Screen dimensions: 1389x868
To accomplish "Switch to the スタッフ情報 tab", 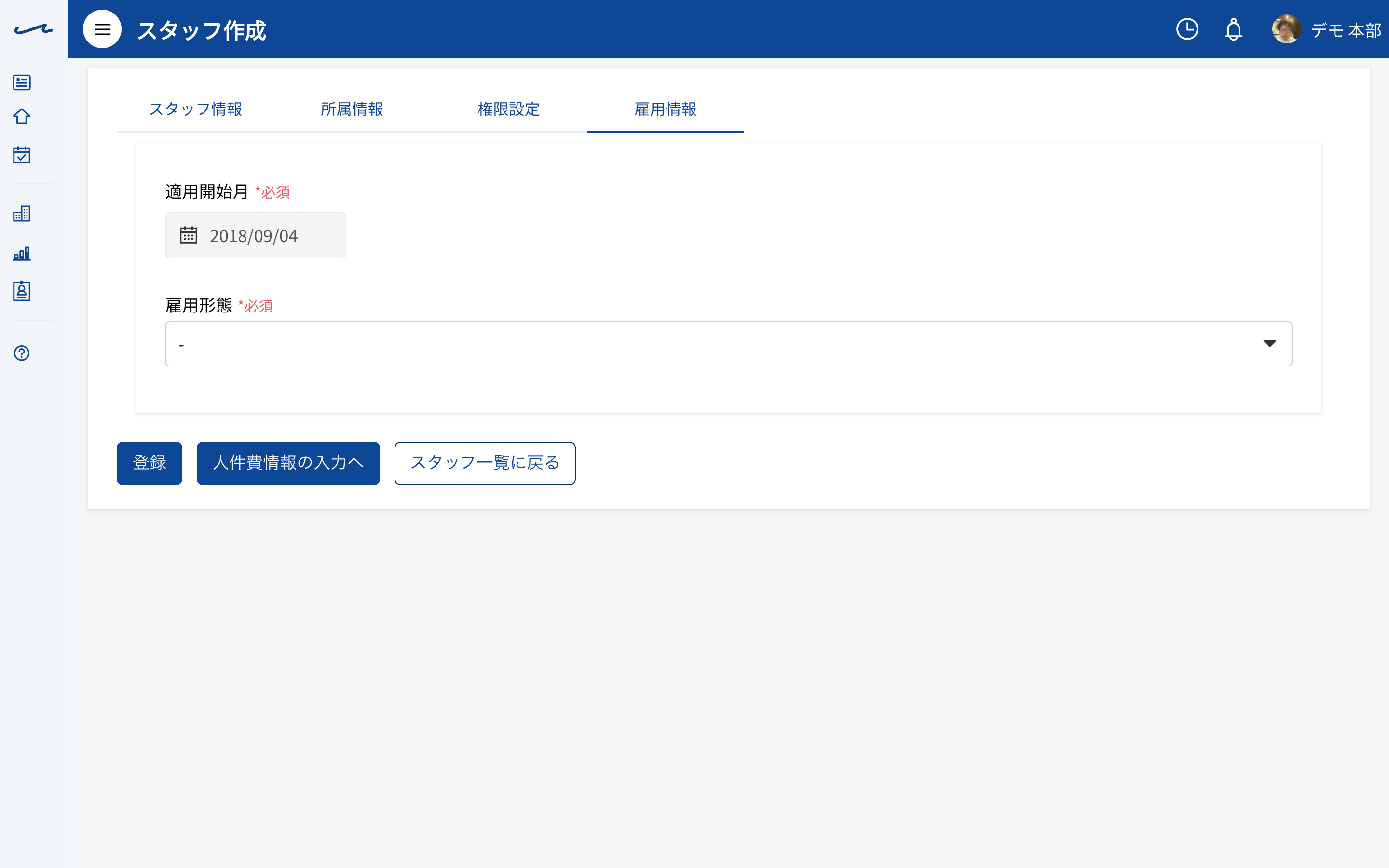I will tap(195, 109).
